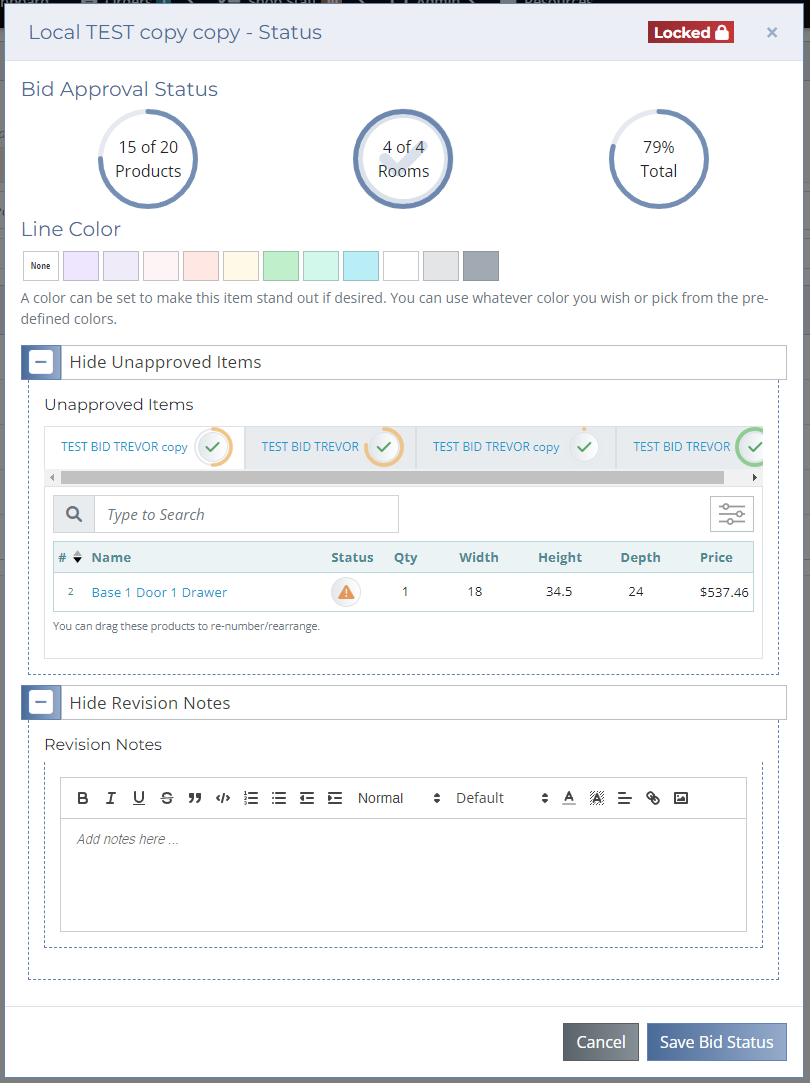Switch to the second TEST BID TREVOR tab
This screenshot has height=1083, width=810.
pos(310,447)
